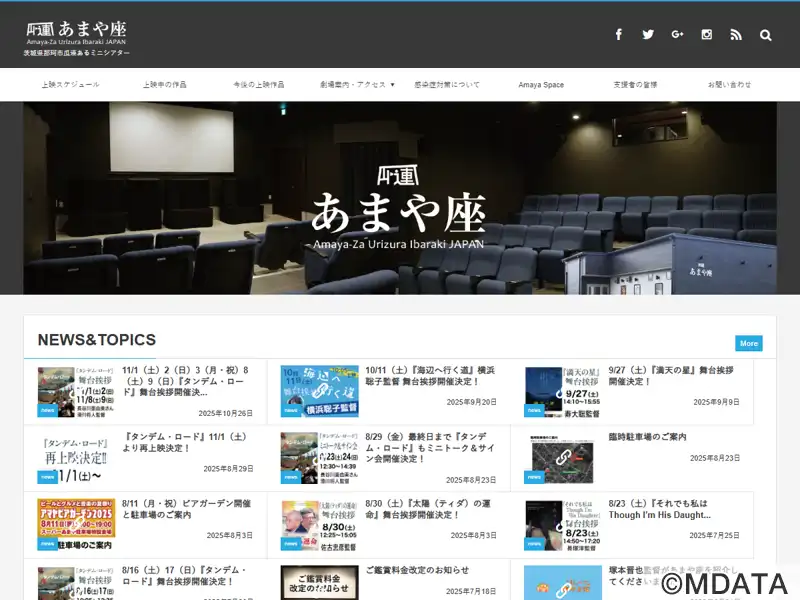This screenshot has height=600, width=800.
Task: Open the 8/11 ビアガーデン開催 article
Action: [x=186, y=509]
